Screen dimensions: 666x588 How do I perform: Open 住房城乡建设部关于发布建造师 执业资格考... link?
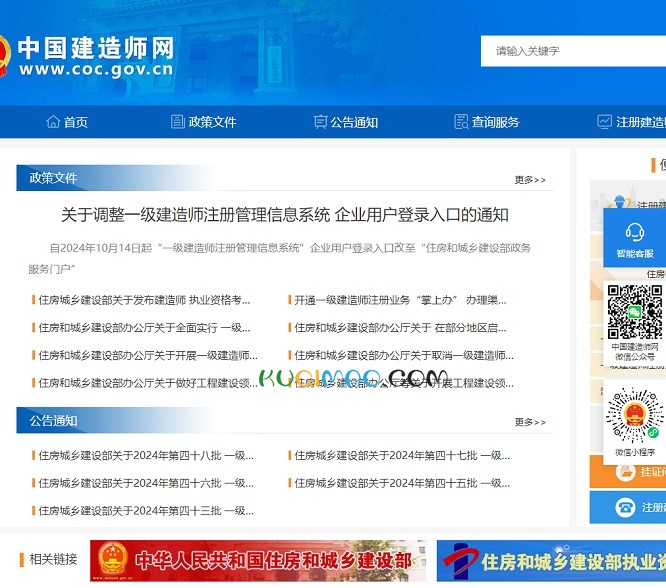tap(144, 300)
